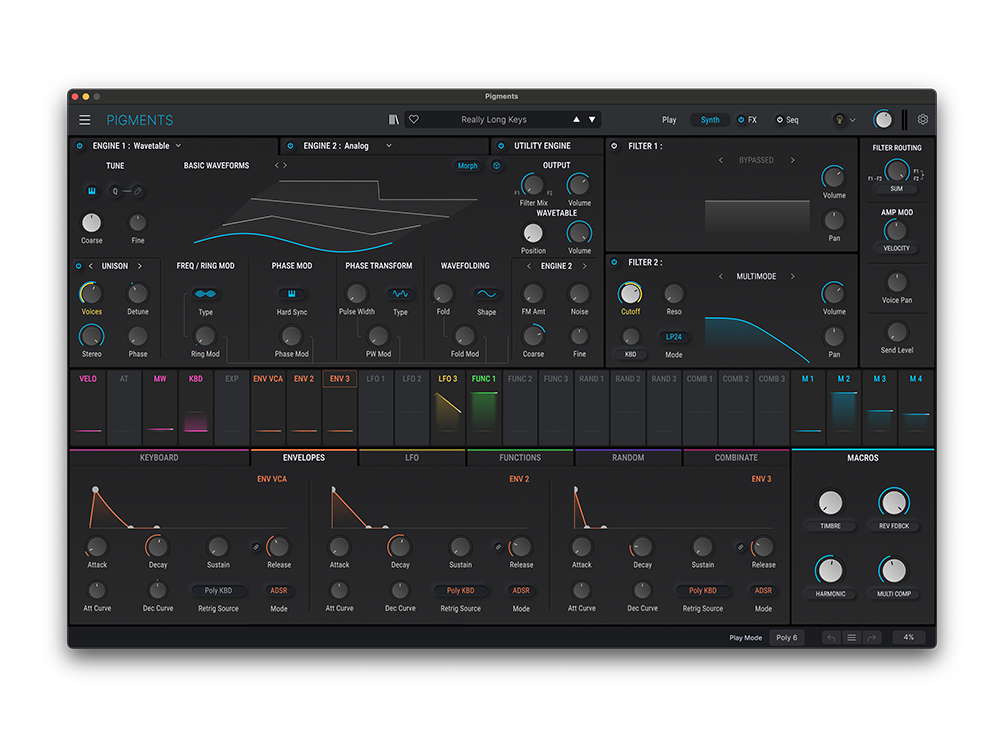Click ENV 2 release link icon
Image resolution: width=1004 pixels, height=749 pixels.
(x=498, y=547)
